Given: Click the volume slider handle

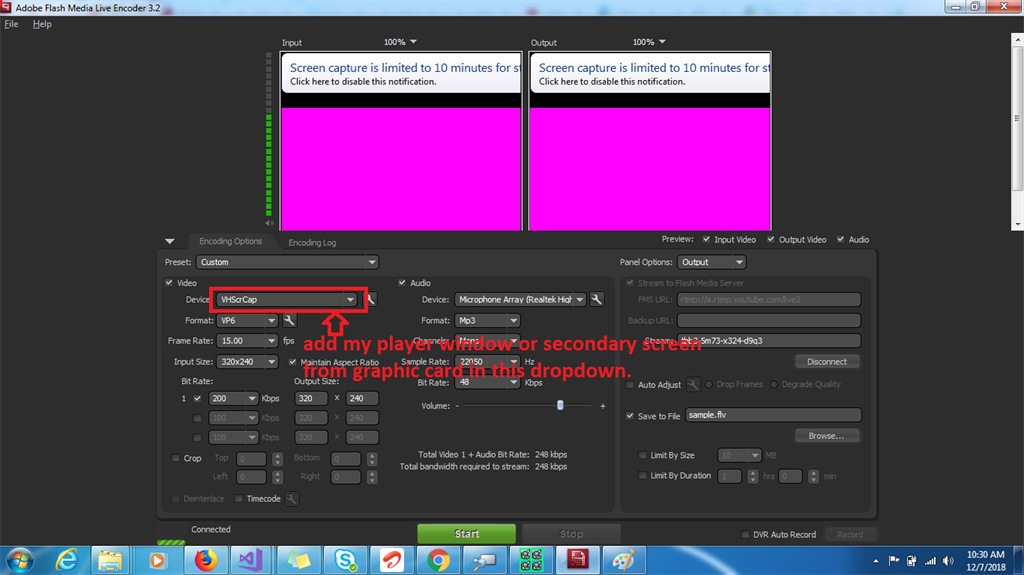Looking at the screenshot, I should [560, 405].
